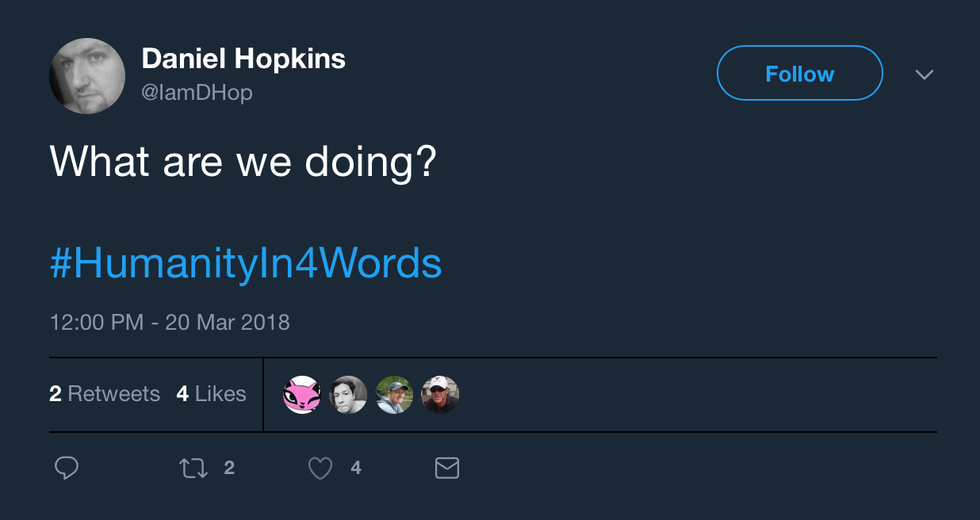This screenshot has height=520, width=980.
Task: Like the tweet with the heart icon
Action: 320,468
